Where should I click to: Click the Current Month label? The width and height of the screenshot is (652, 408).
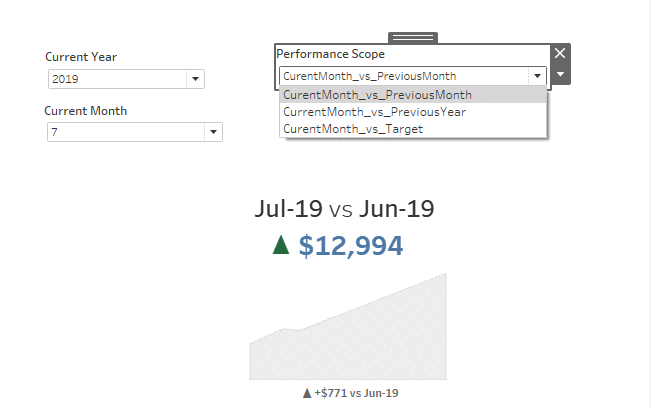(x=86, y=111)
